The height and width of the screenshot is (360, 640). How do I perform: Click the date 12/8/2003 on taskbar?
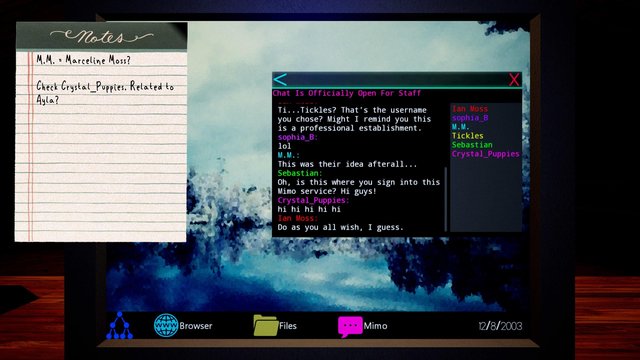click(x=500, y=326)
